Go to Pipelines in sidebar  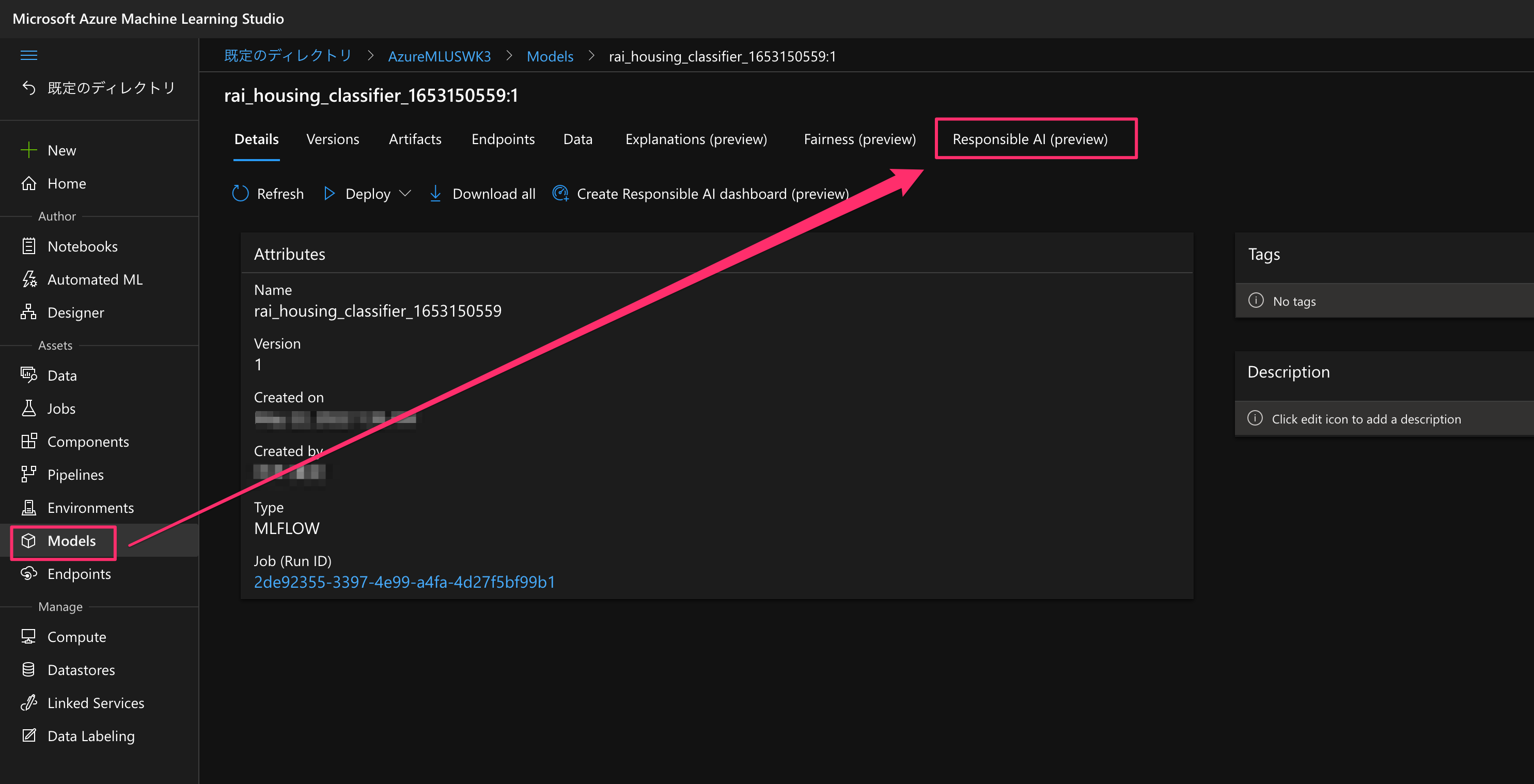75,475
